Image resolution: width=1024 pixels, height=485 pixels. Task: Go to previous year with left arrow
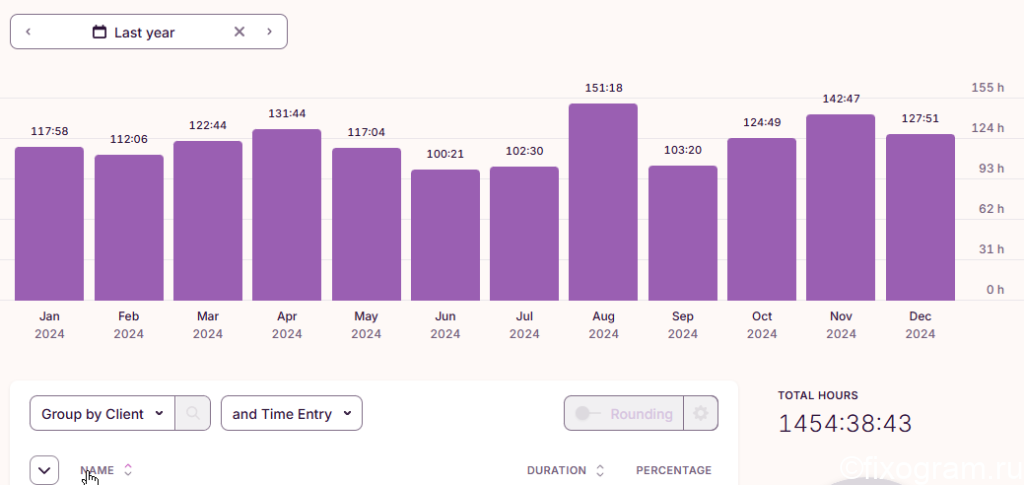coord(28,31)
